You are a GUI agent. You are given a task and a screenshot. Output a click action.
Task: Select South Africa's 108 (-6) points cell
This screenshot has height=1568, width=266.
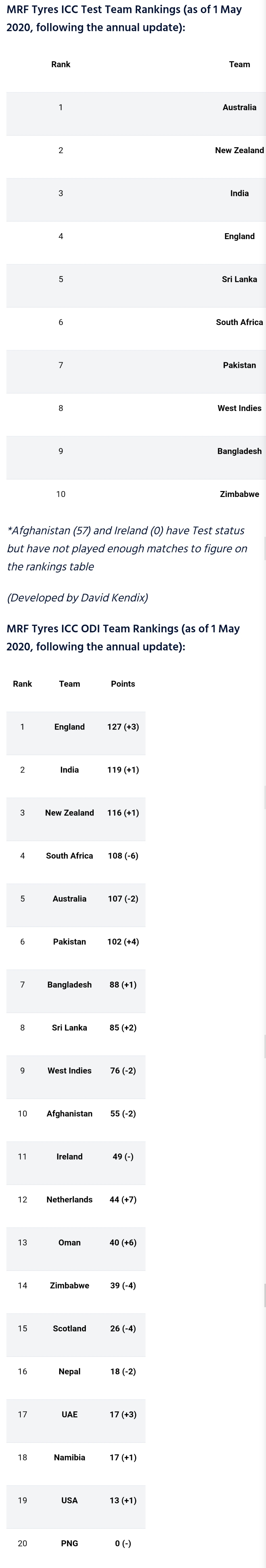(123, 855)
